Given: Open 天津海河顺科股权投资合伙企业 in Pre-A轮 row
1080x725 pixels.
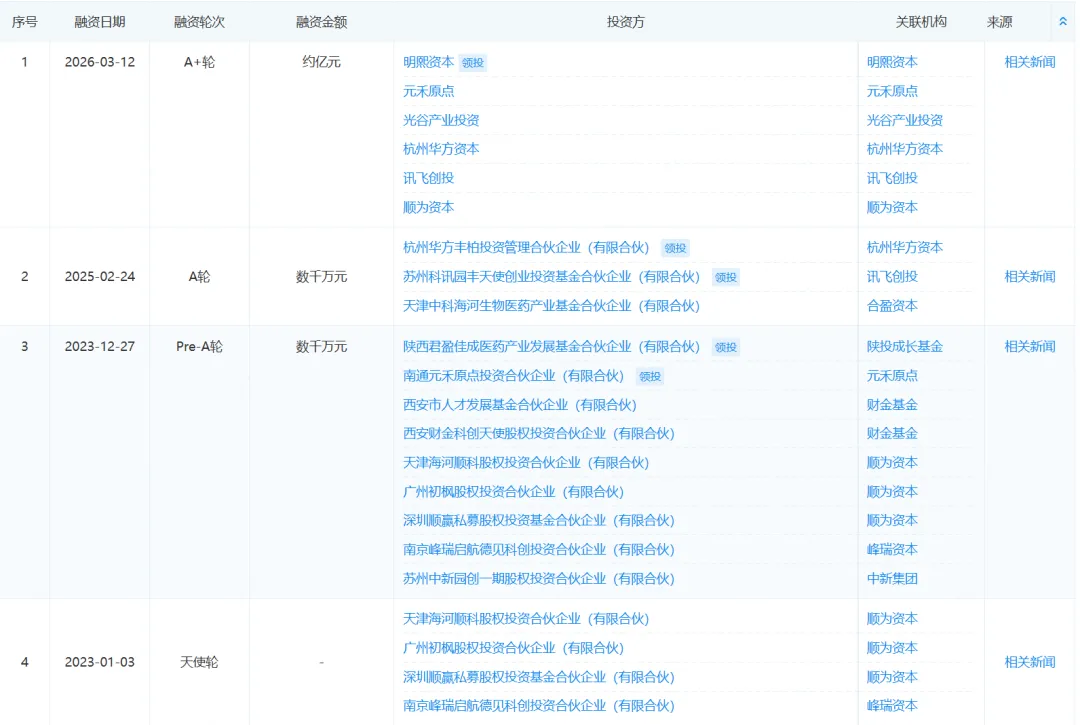Looking at the screenshot, I should click(x=526, y=463).
